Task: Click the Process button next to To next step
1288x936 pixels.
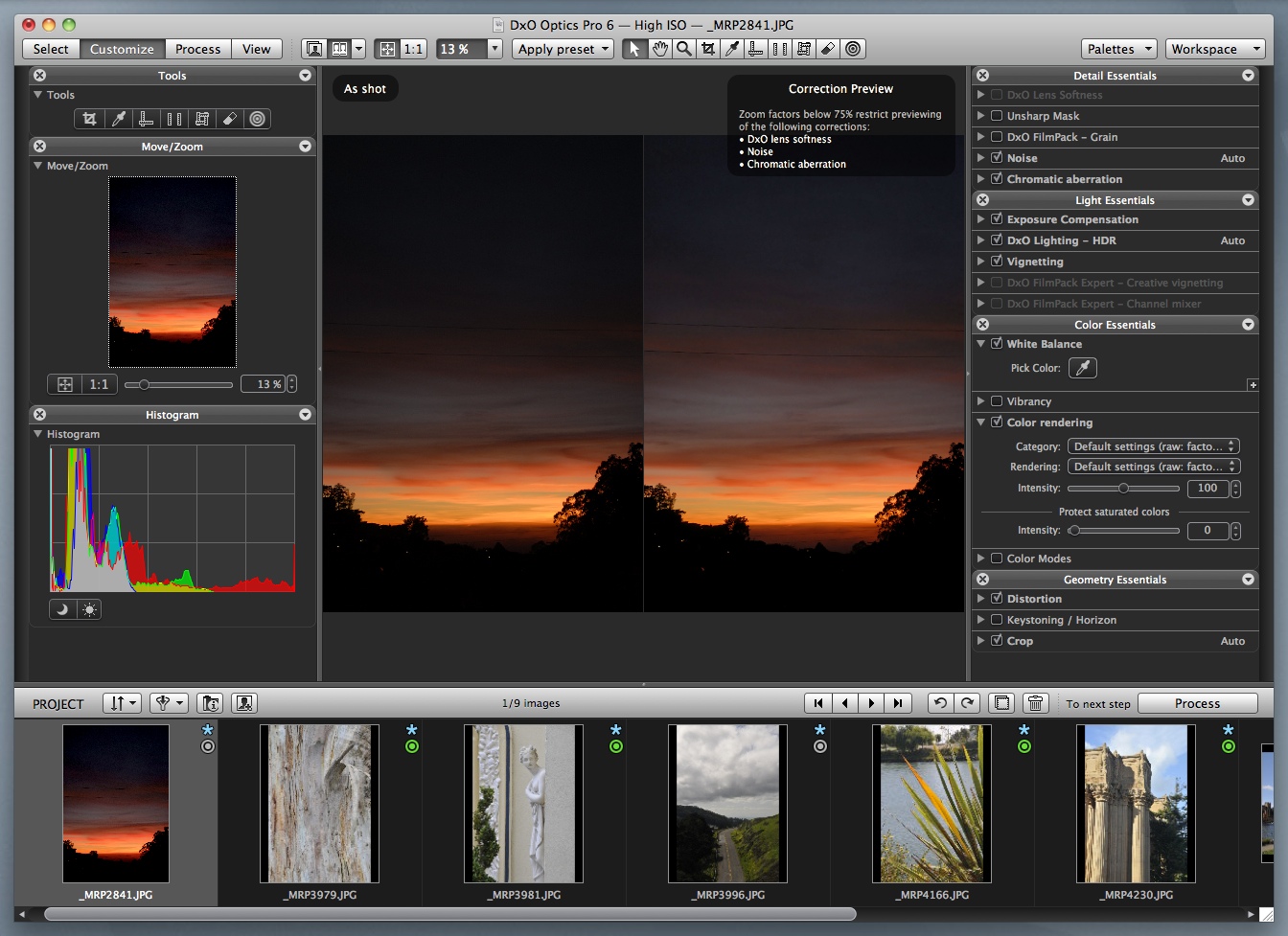Action: pyautogui.click(x=1197, y=703)
